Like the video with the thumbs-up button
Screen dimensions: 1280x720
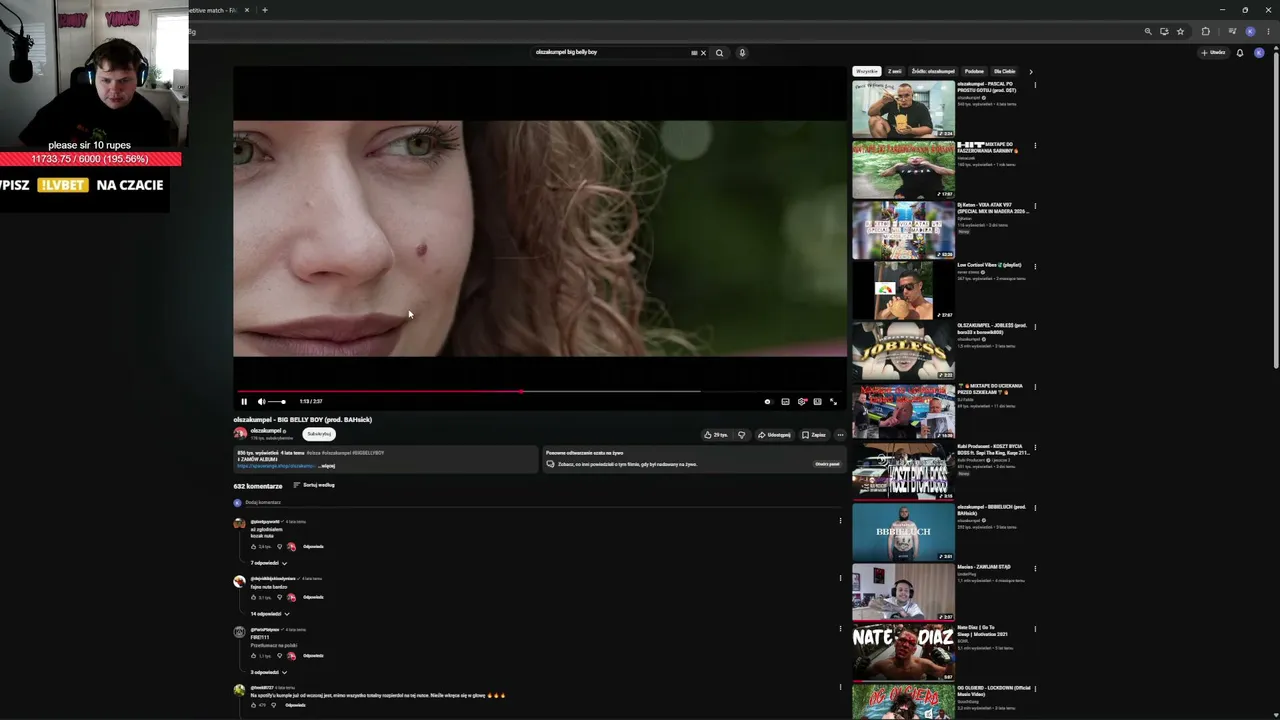tap(715, 435)
